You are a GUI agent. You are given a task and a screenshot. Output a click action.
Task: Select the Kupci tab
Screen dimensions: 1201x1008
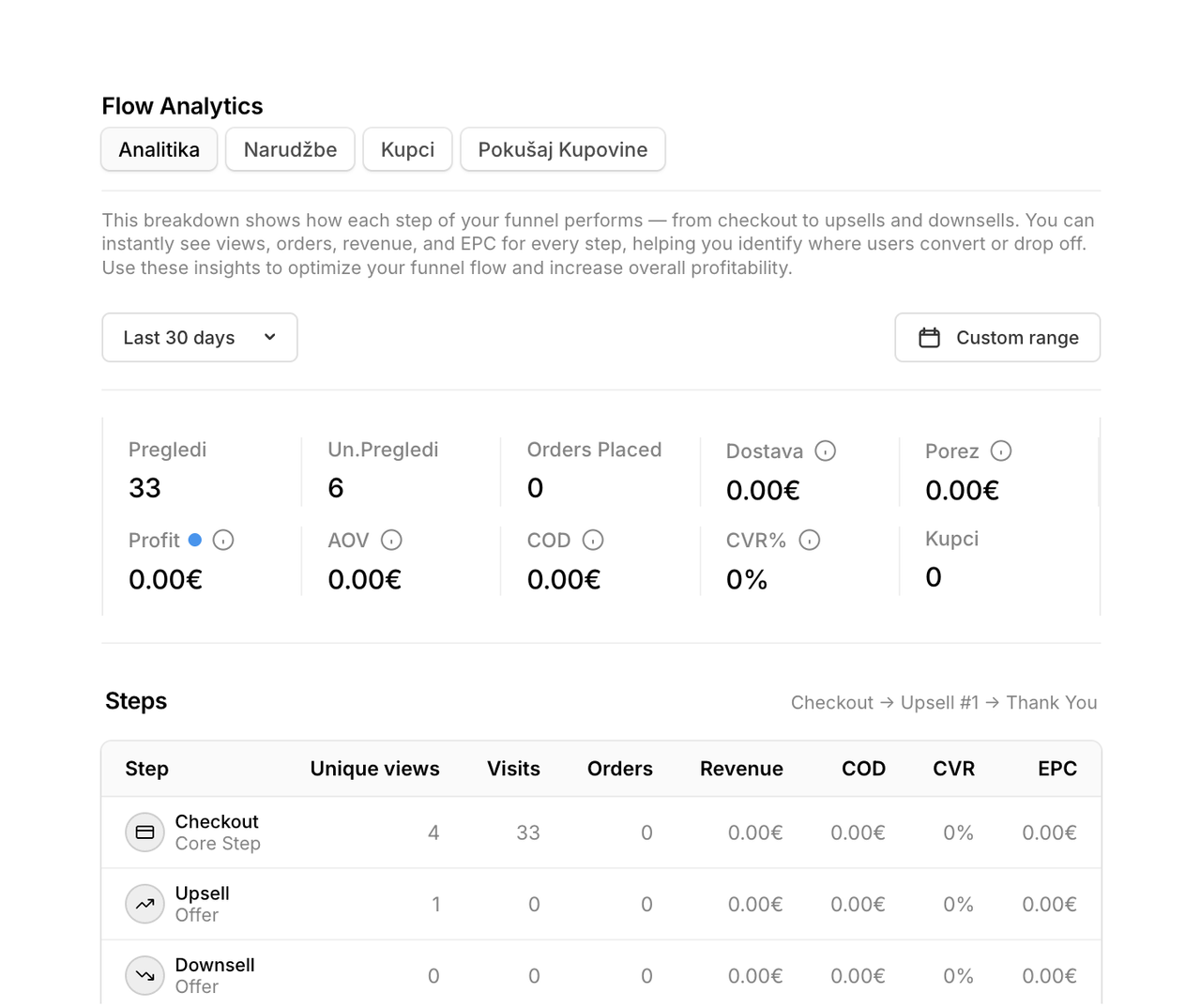[x=407, y=149]
